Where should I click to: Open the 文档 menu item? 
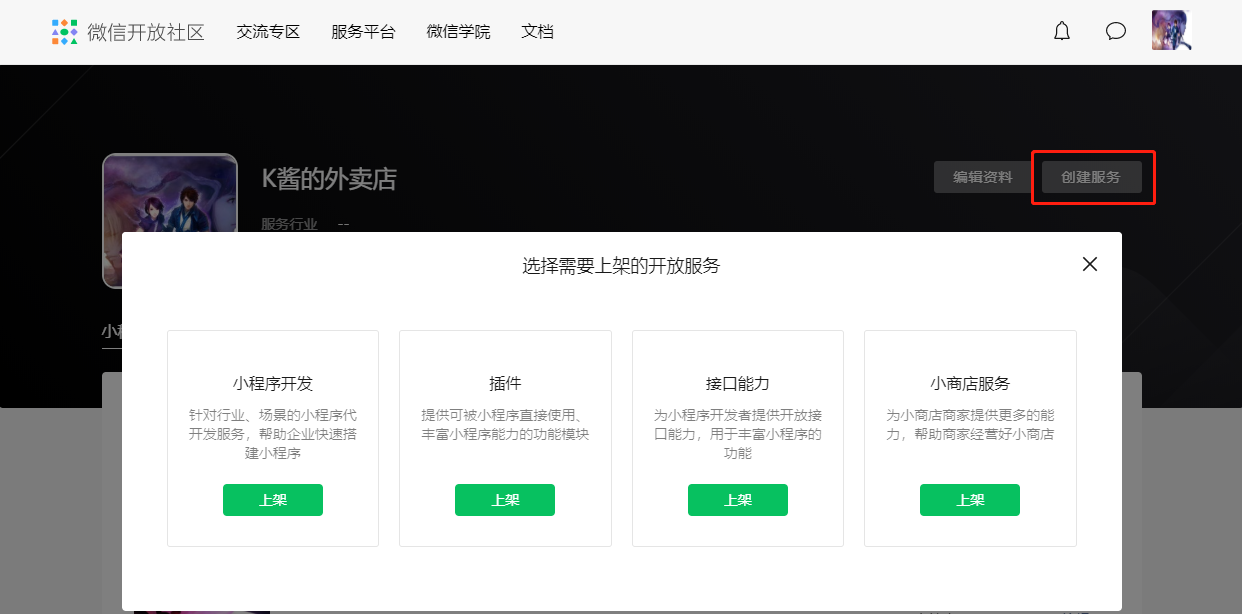(x=537, y=32)
